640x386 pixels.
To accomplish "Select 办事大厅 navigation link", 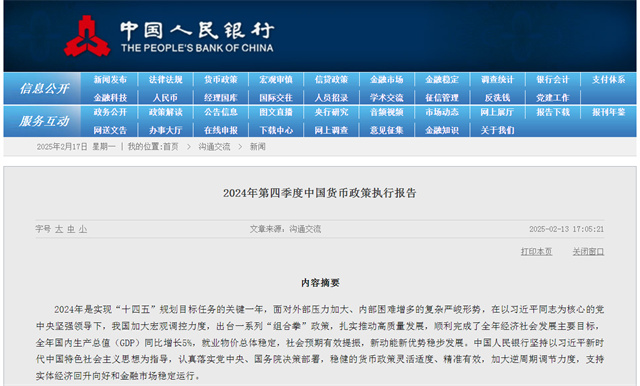I will pos(165,131).
